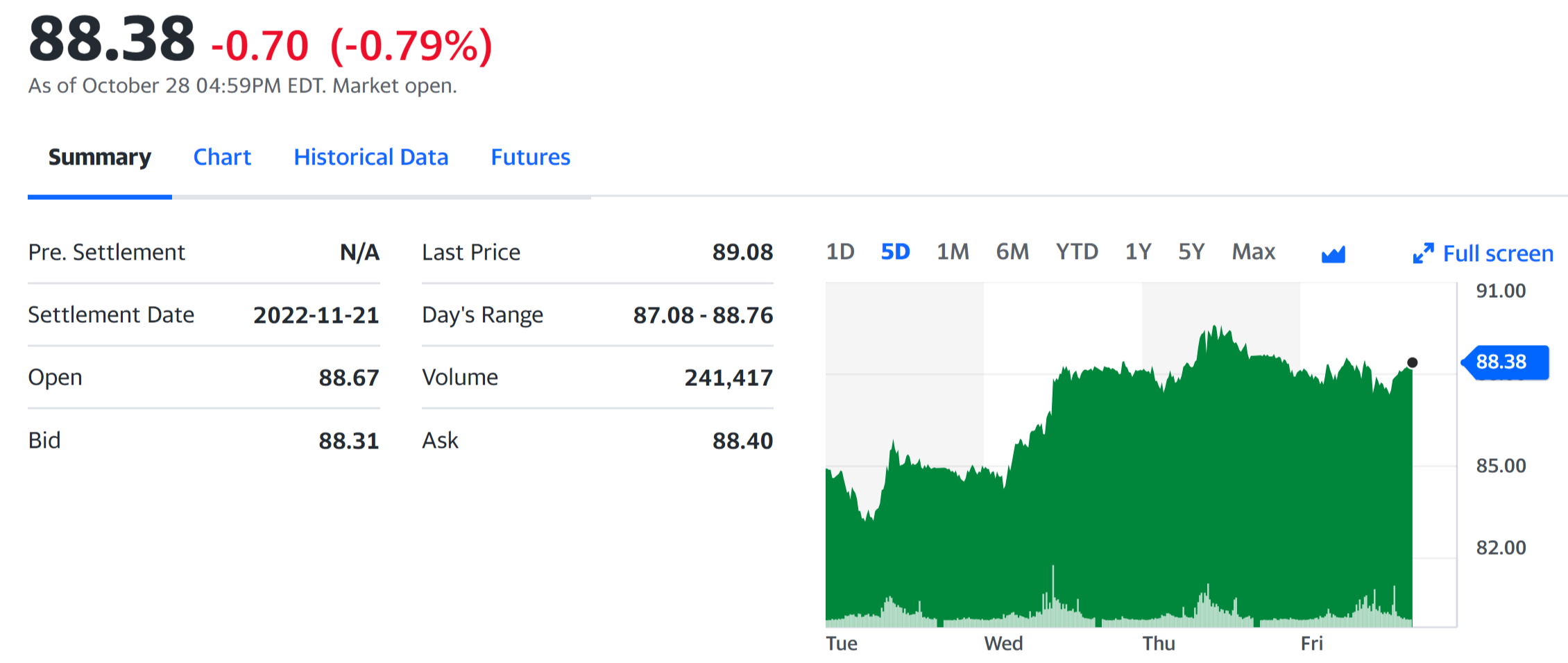Click the 2022-11-21 settlement date value
1568x663 pixels.
(x=316, y=316)
